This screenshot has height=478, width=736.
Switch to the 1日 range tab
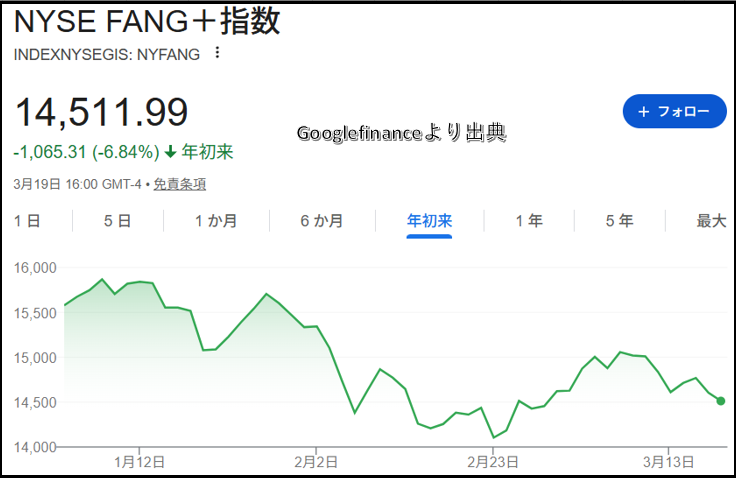tap(27, 221)
